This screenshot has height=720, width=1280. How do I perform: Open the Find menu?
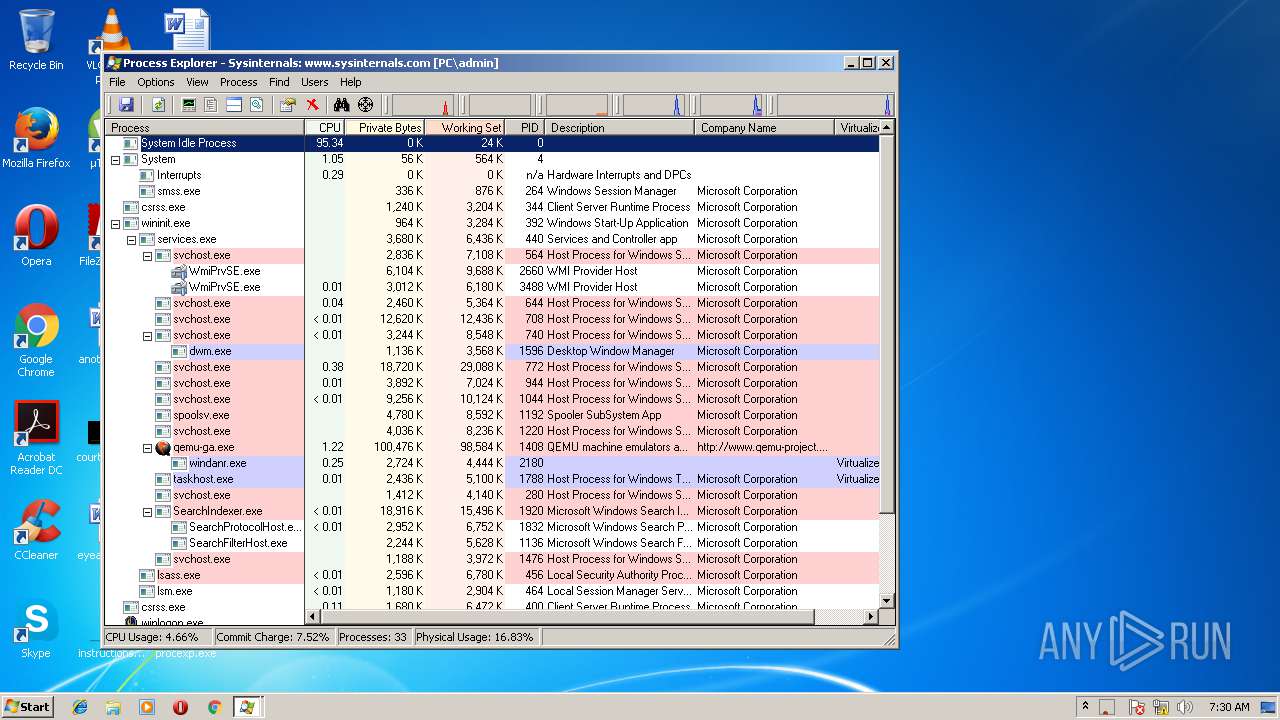[279, 82]
